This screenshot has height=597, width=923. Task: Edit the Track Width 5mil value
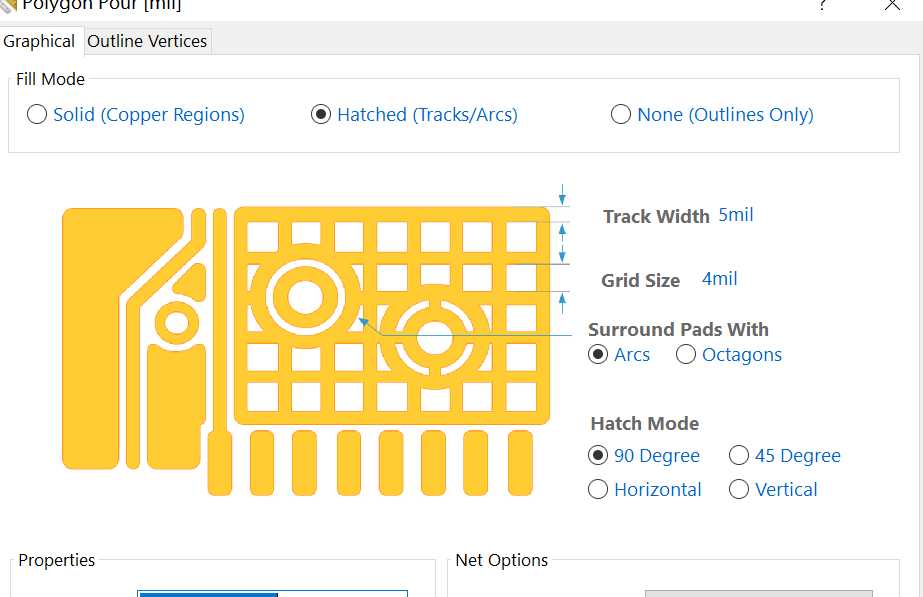(736, 215)
